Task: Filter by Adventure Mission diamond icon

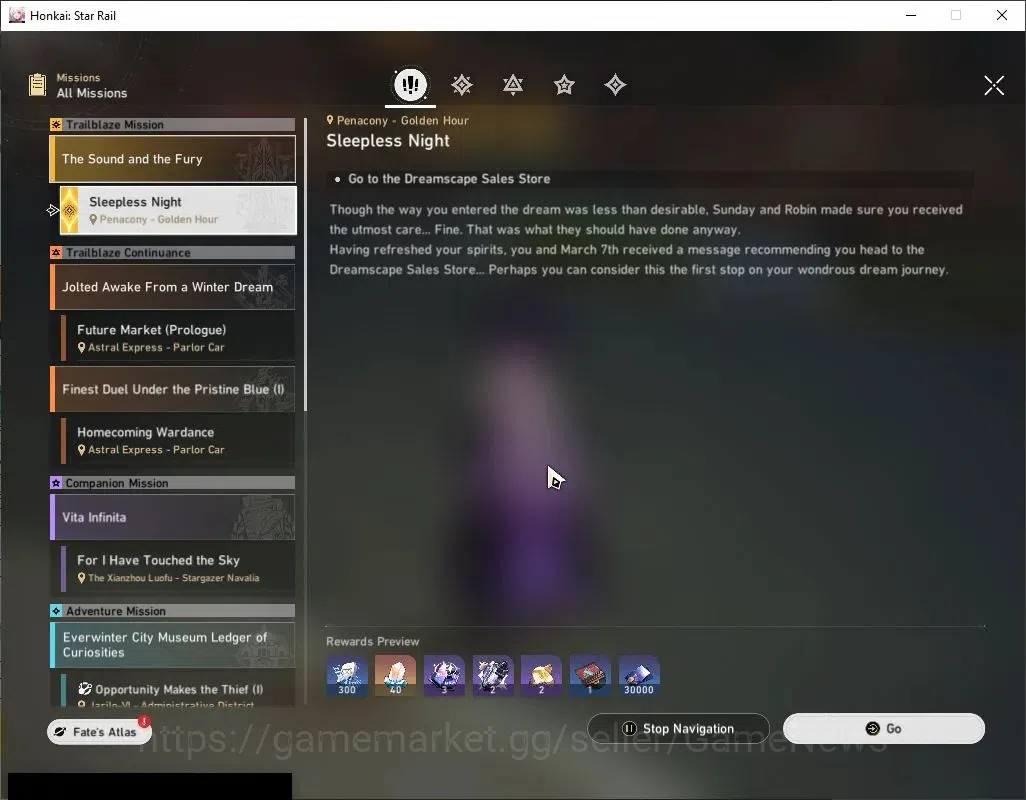Action: tap(615, 84)
